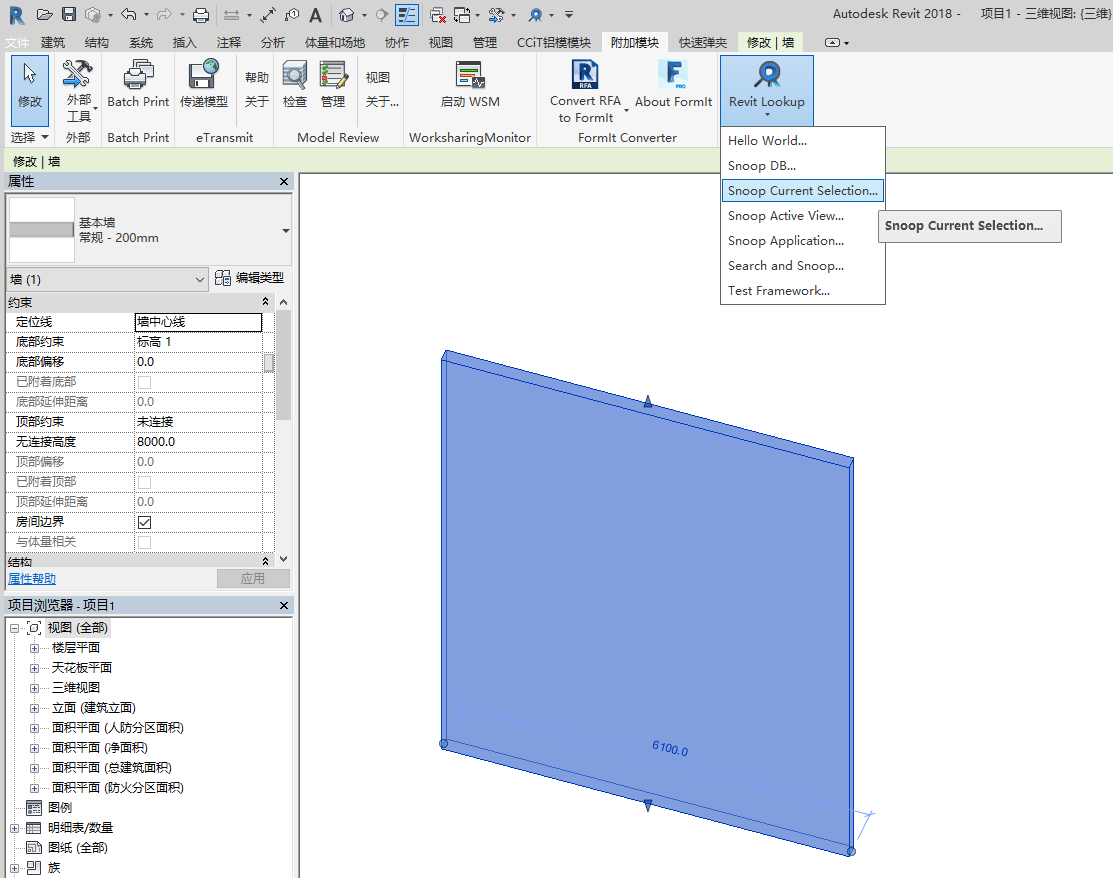Choose Snoop DB... menu item
1113x878 pixels.
click(x=803, y=165)
